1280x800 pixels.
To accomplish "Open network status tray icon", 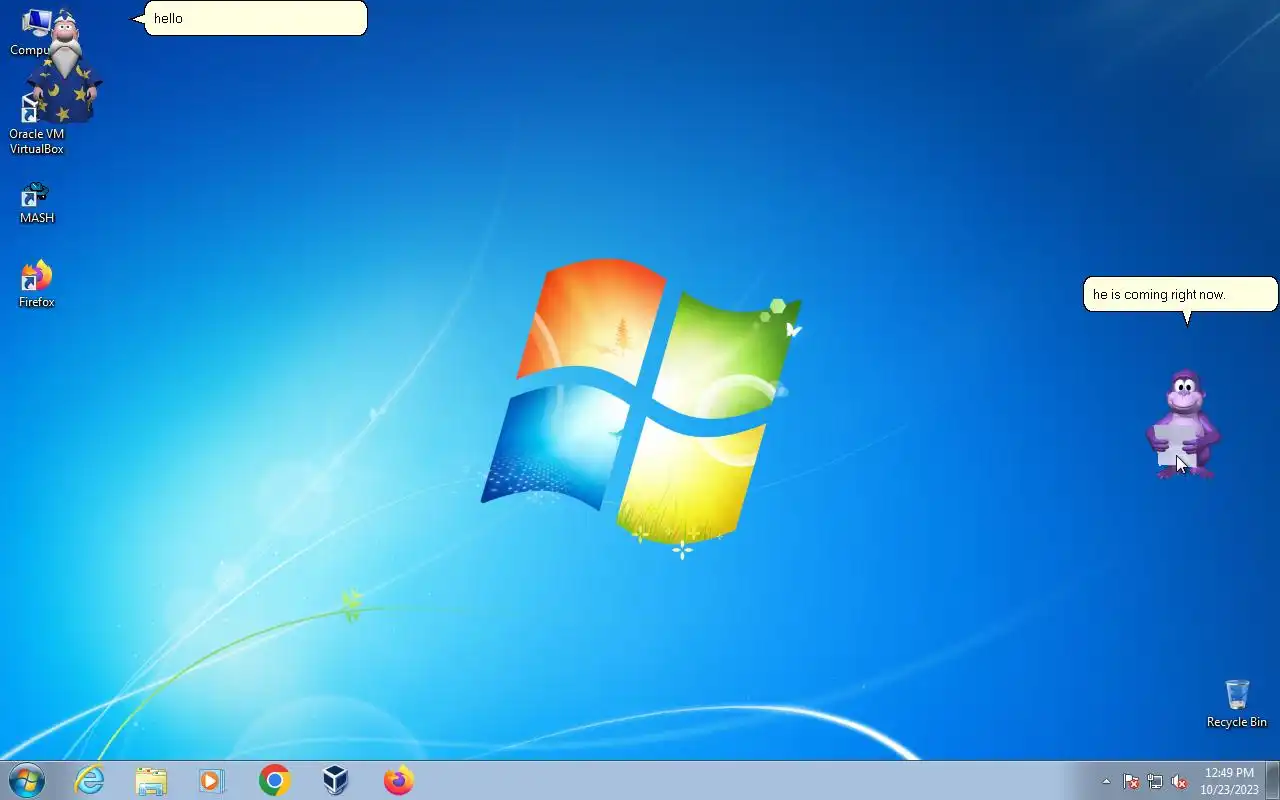I will (1155, 782).
